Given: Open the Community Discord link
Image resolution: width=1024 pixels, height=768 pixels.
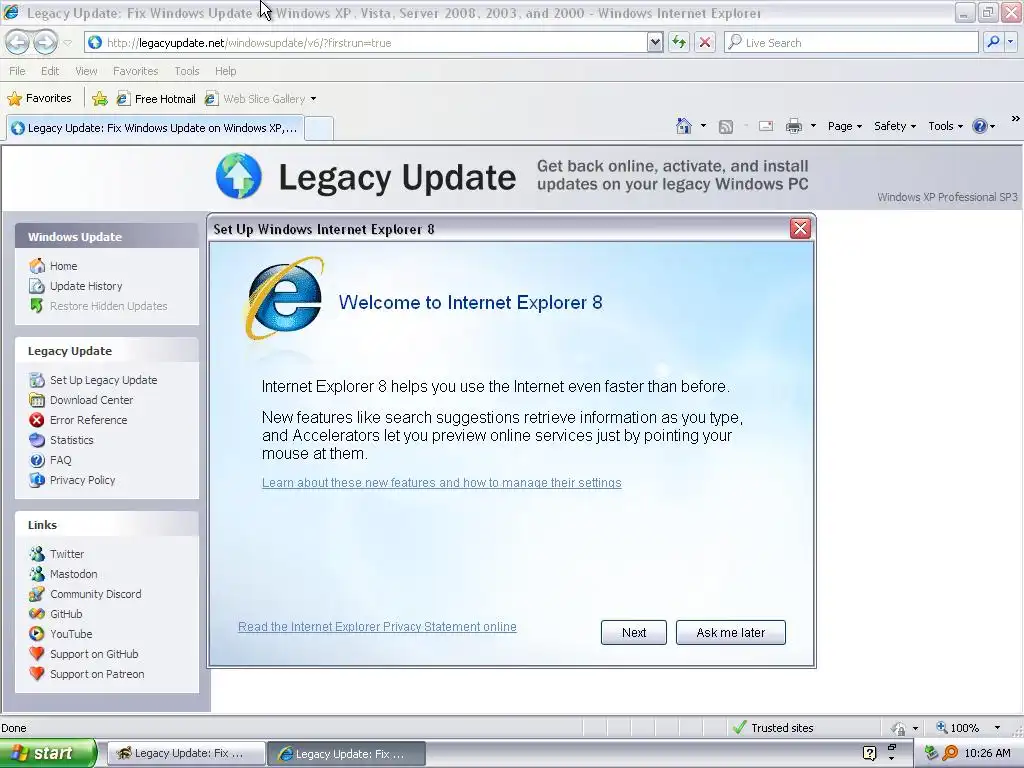Looking at the screenshot, I should tap(95, 594).
